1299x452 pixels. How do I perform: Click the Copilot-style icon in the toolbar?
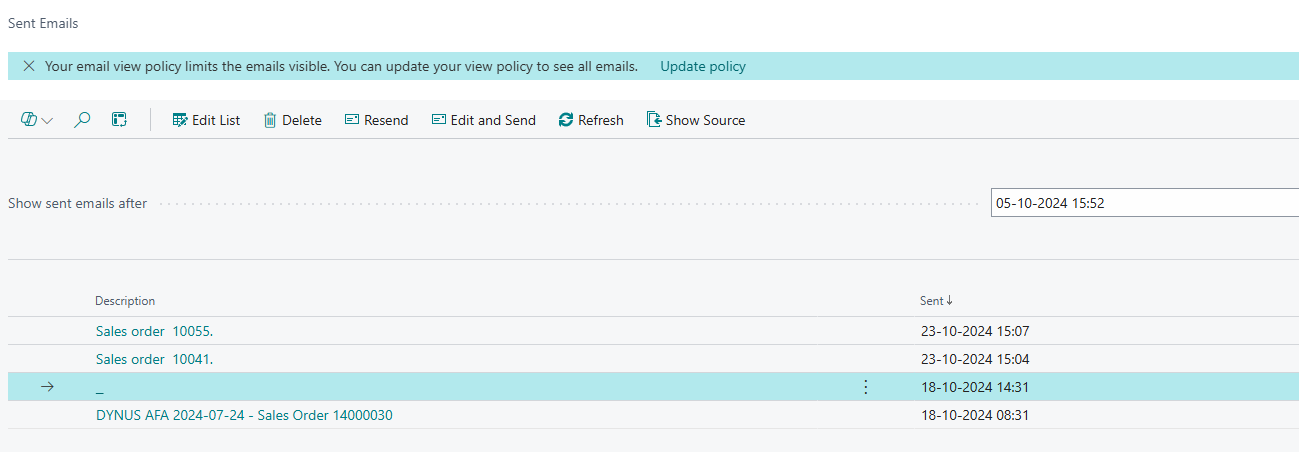[29, 120]
